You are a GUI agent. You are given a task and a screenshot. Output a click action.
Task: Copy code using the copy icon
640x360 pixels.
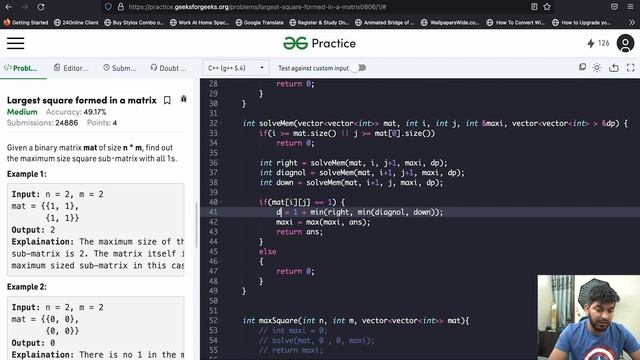coord(582,67)
